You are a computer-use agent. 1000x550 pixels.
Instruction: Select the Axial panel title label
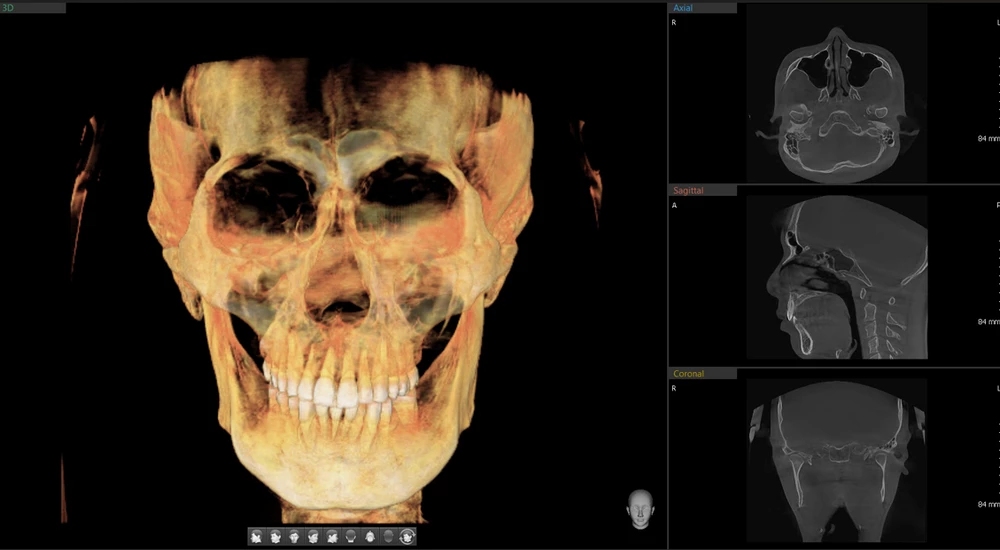[684, 8]
